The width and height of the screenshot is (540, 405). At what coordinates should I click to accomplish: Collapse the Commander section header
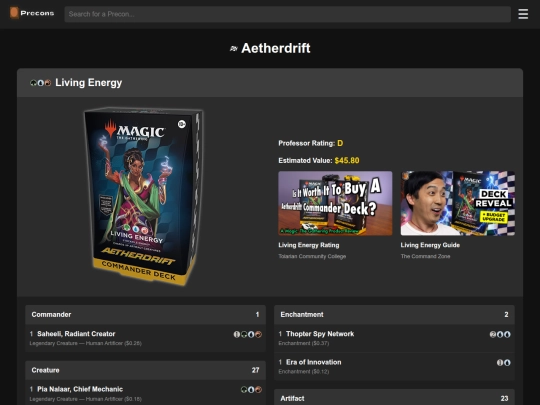coord(145,314)
